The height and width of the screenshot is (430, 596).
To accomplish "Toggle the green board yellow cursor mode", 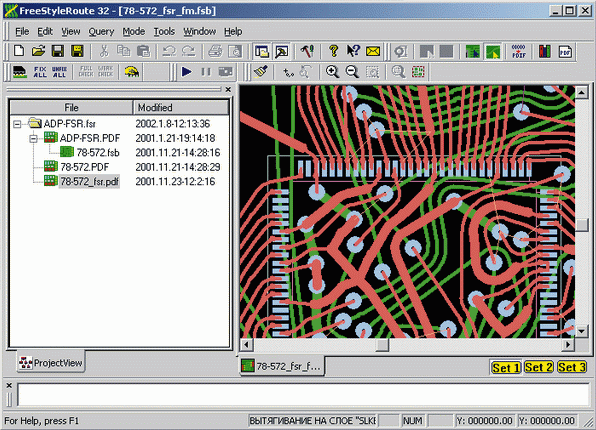I will click(x=493, y=51).
